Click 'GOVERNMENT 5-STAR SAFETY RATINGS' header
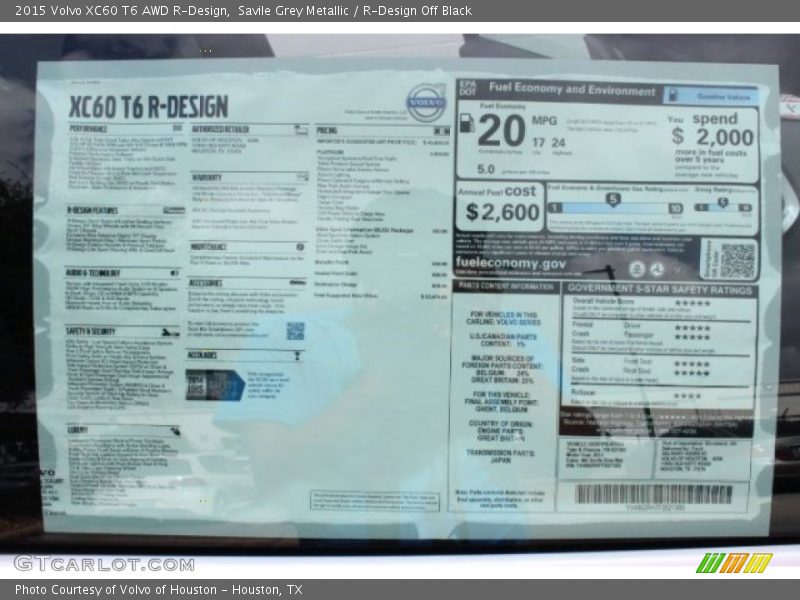The width and height of the screenshot is (800, 600). (660, 290)
